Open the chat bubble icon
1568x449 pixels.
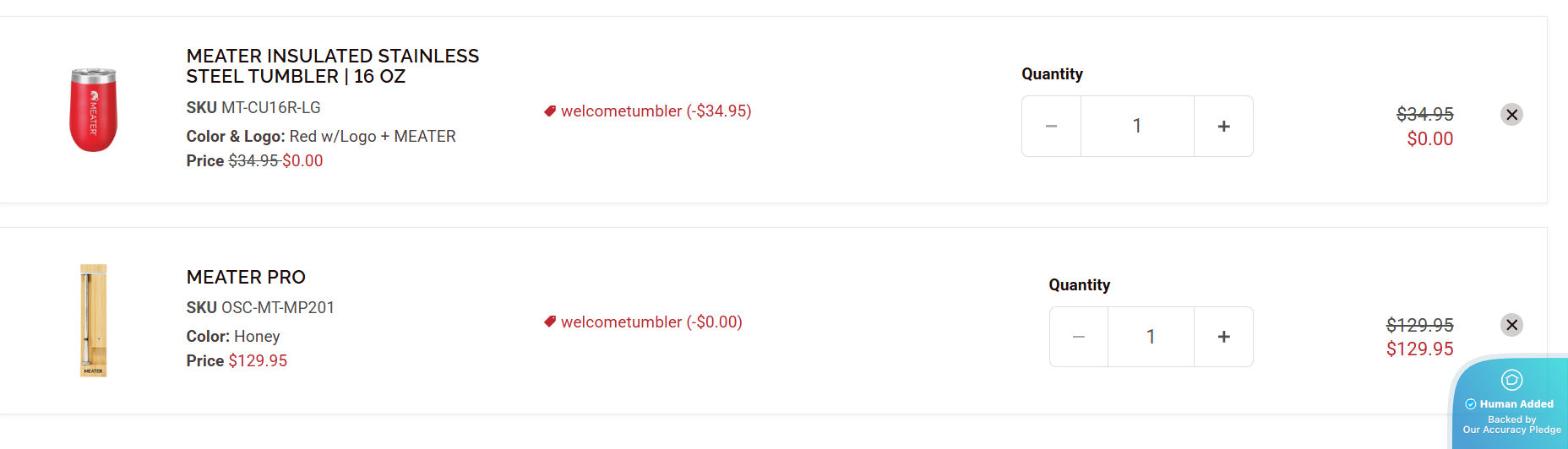(1511, 380)
